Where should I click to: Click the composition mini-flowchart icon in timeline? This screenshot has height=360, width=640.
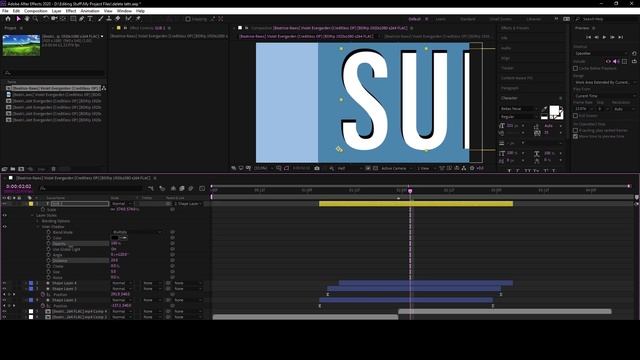click(151, 188)
